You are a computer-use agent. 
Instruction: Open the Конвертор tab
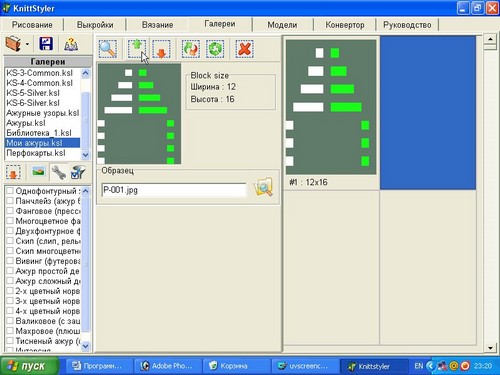[345, 25]
